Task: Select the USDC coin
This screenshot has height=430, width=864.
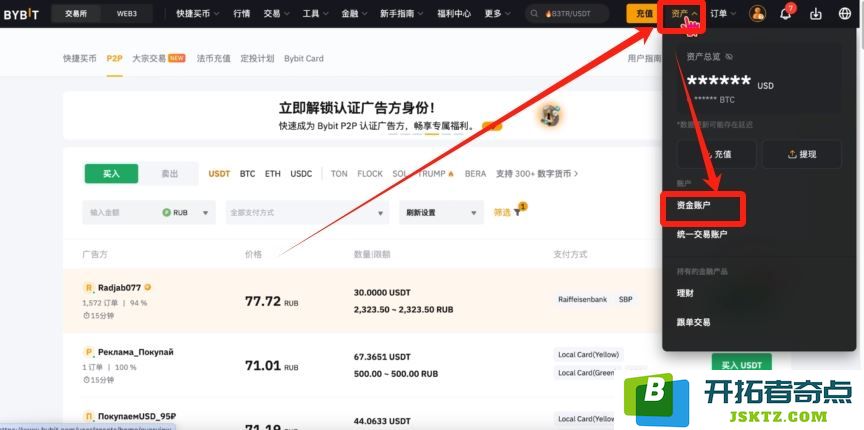Action: pyautogui.click(x=301, y=174)
